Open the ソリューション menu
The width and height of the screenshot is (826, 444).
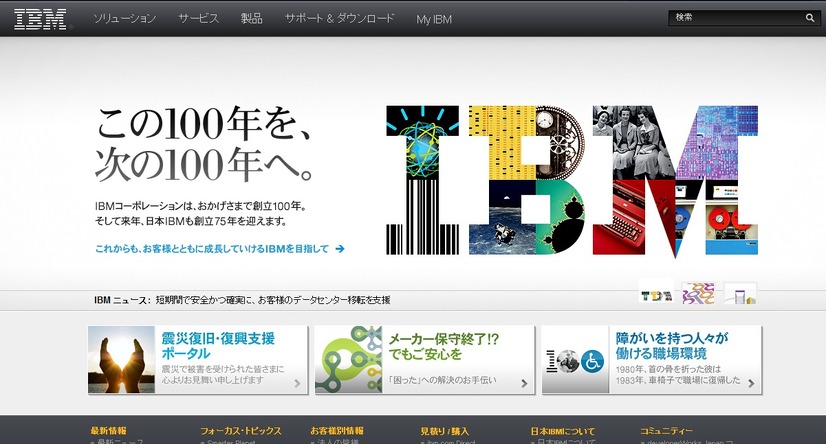[x=125, y=19]
